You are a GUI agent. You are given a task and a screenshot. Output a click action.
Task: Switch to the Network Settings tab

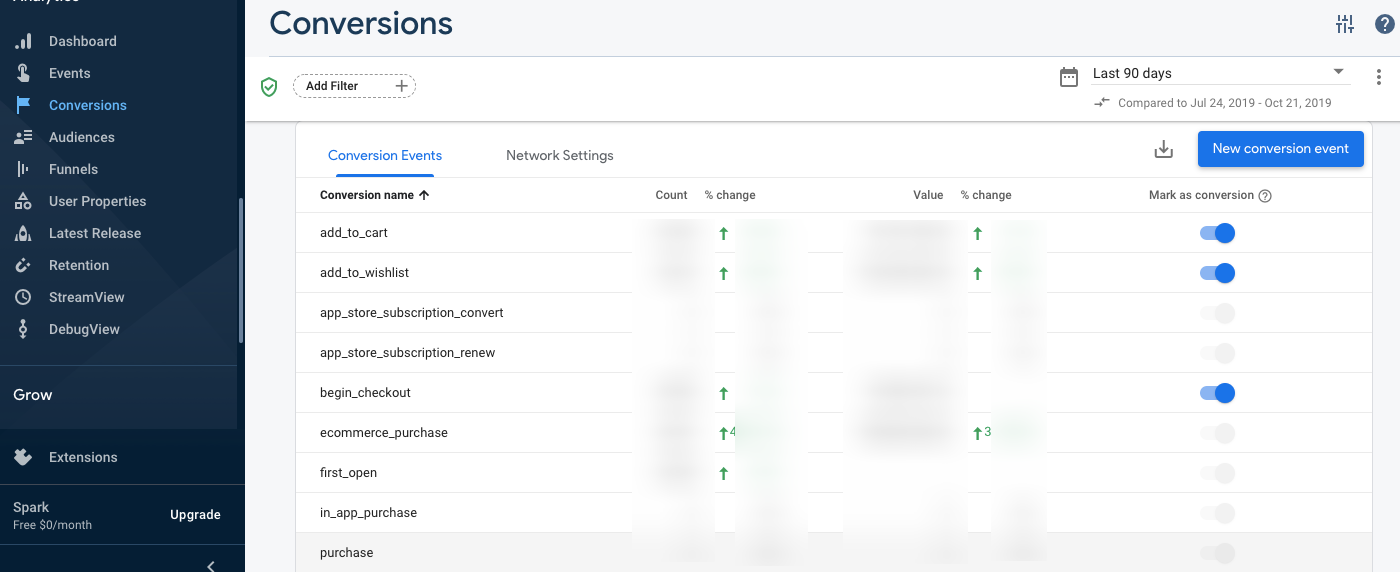[559, 155]
